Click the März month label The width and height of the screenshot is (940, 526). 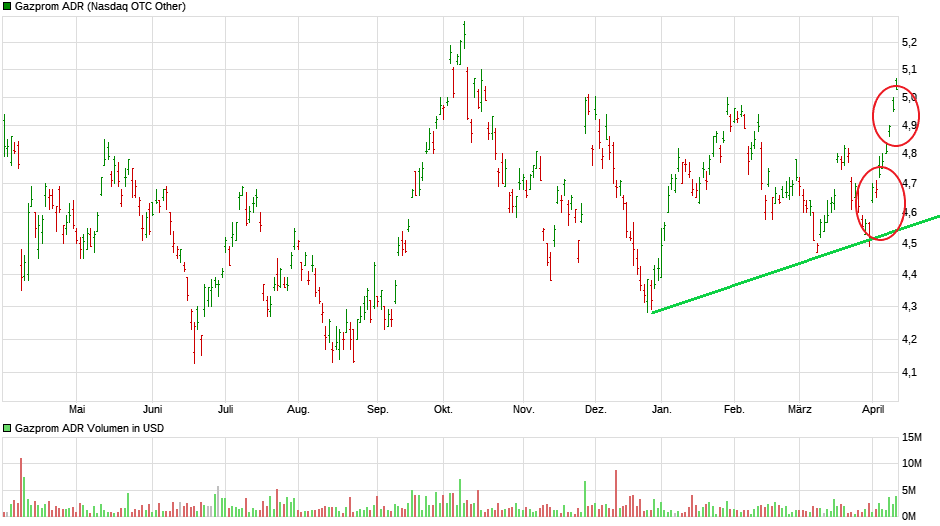click(800, 410)
